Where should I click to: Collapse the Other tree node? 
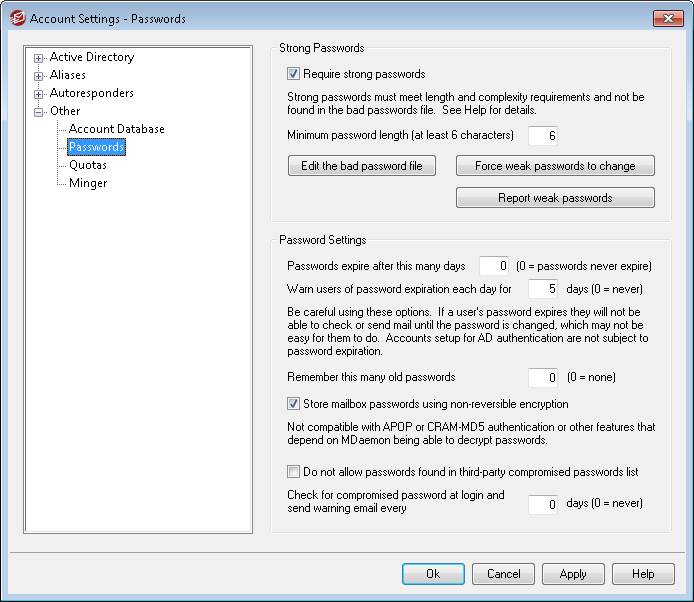coord(39,112)
